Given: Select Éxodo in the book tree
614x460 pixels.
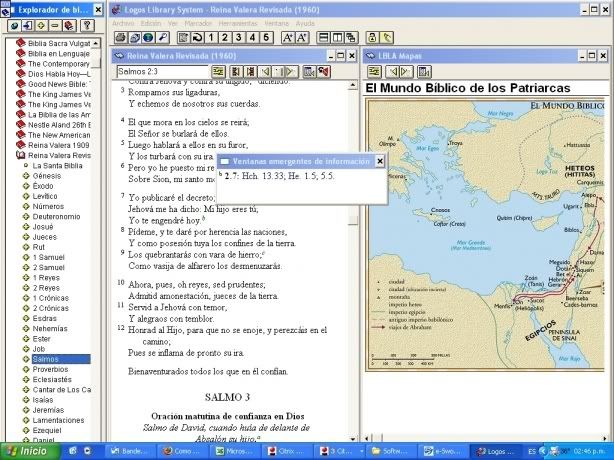Looking at the screenshot, I should 43,186.
